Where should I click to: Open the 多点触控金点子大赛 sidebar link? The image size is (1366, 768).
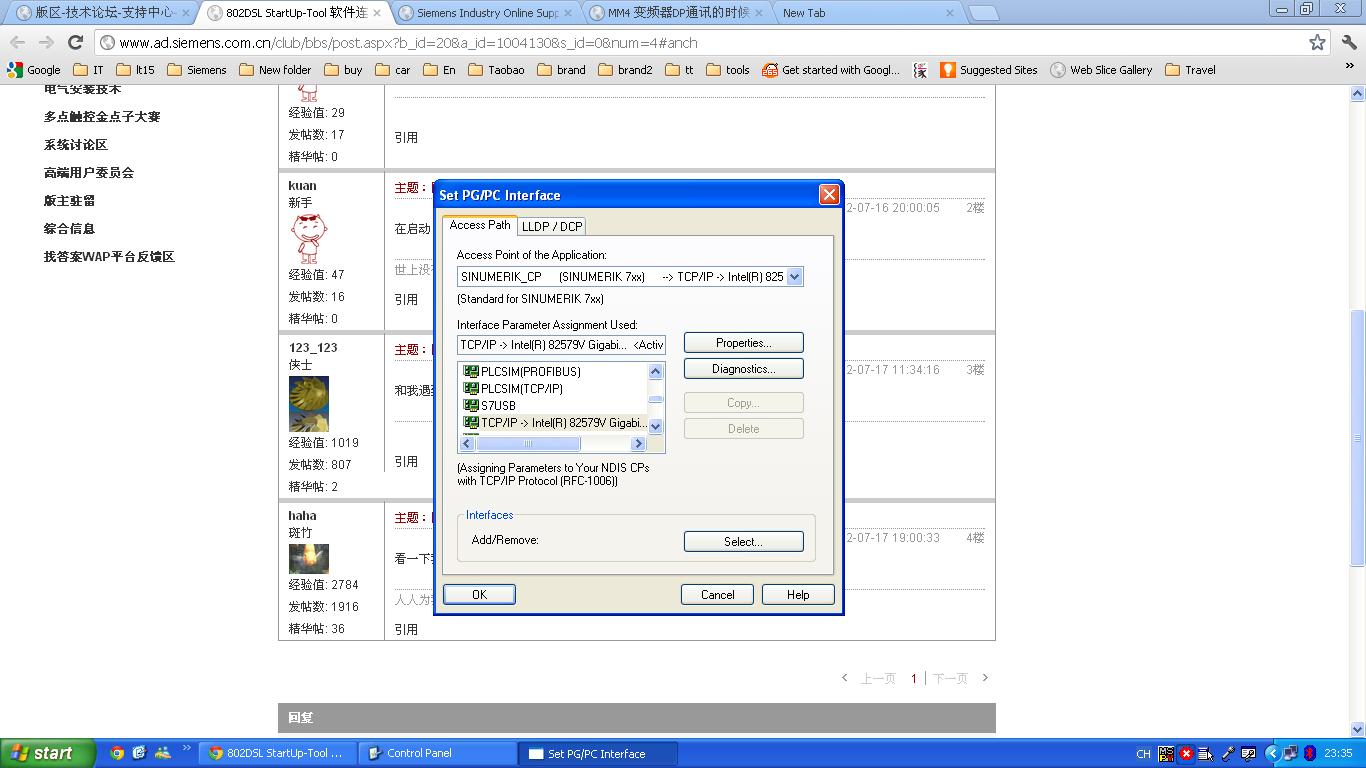tap(101, 117)
